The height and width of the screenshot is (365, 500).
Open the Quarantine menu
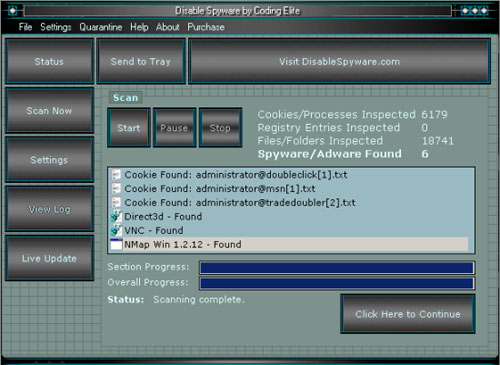pyautogui.click(x=101, y=27)
